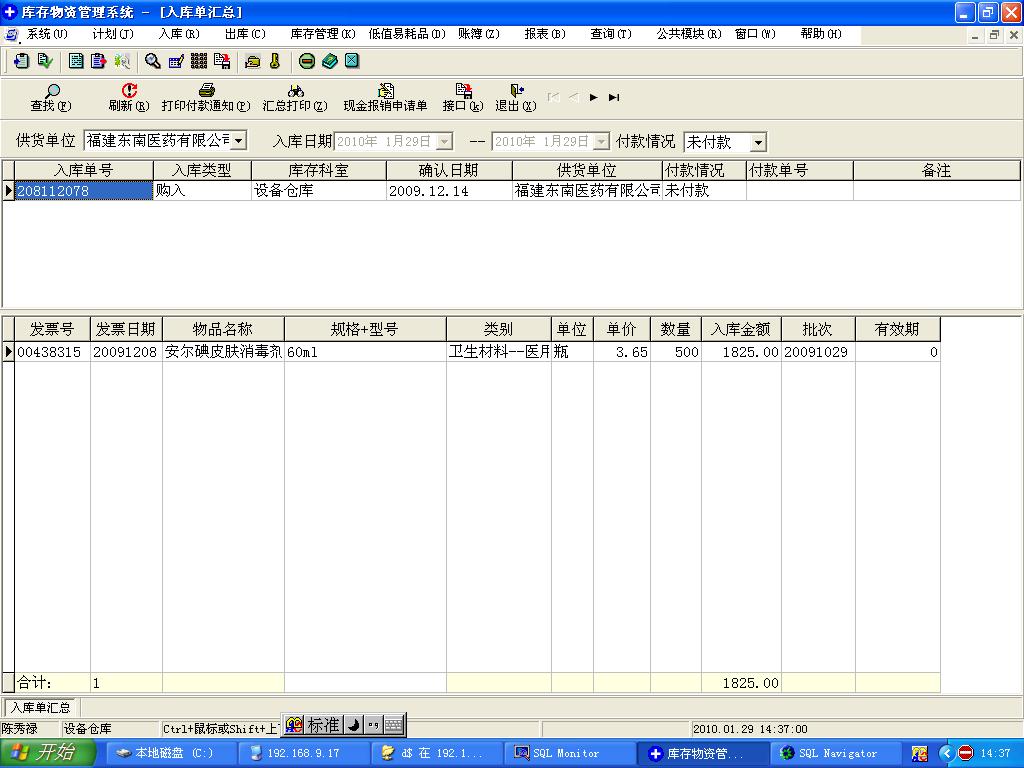Refresh the list with 刷新 button
This screenshot has width=1024, height=768.
tap(129, 97)
